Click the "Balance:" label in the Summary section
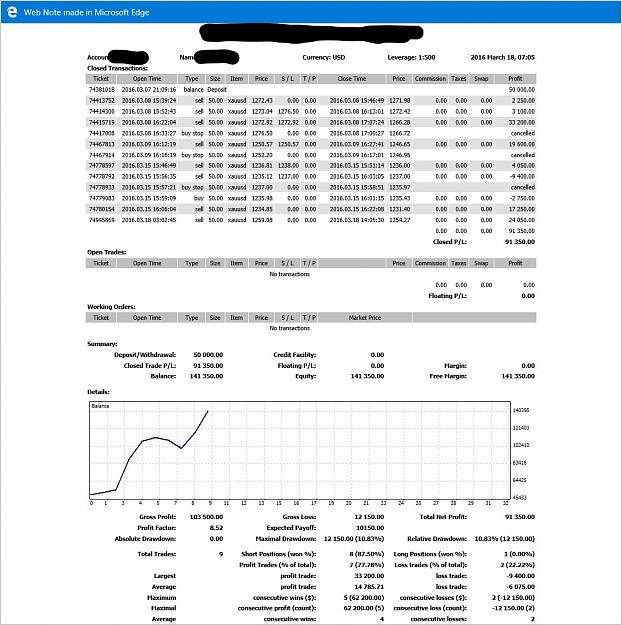Viewport: 622px width, 625px height. coord(163,376)
